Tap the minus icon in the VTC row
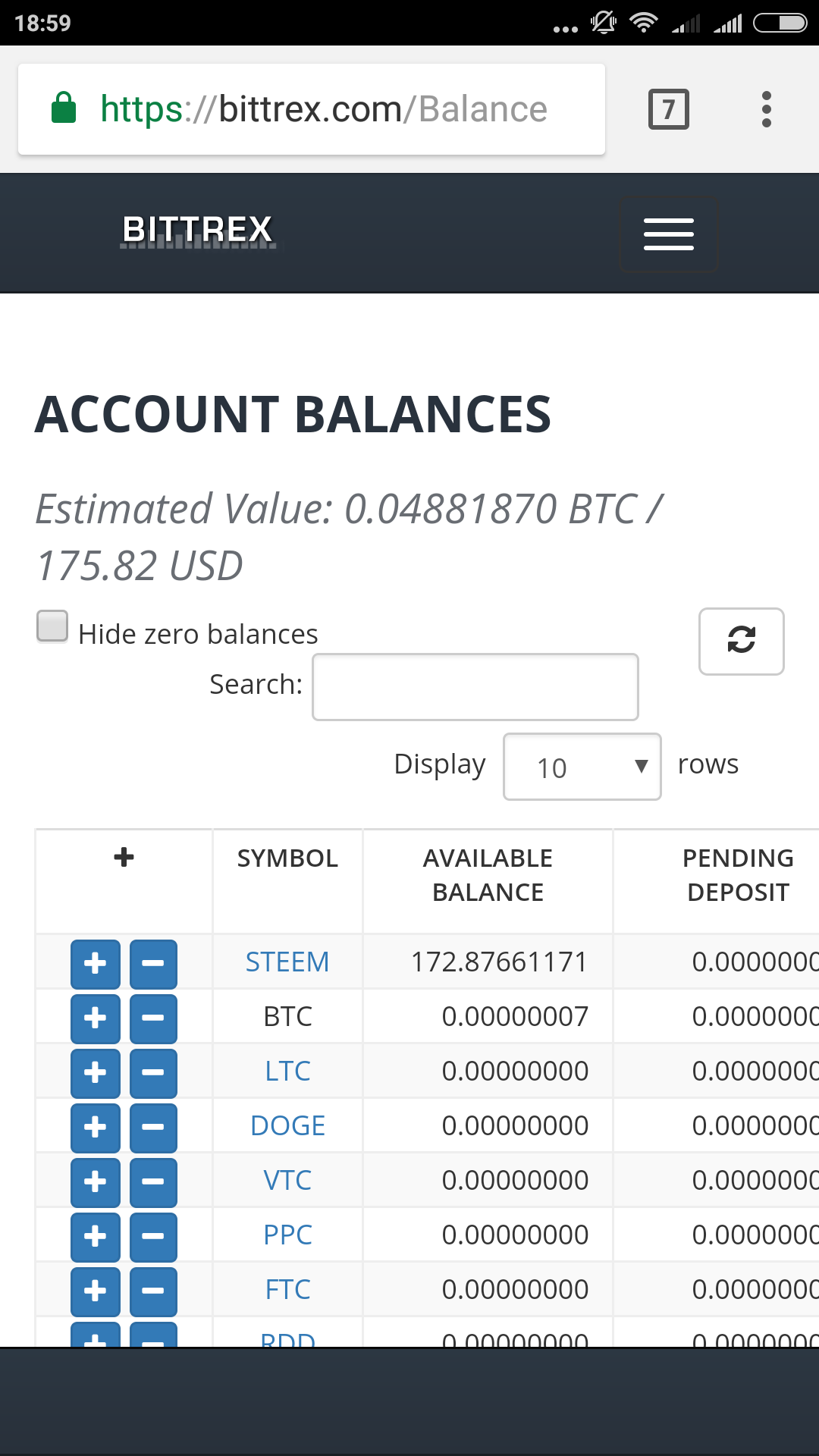 (153, 1182)
